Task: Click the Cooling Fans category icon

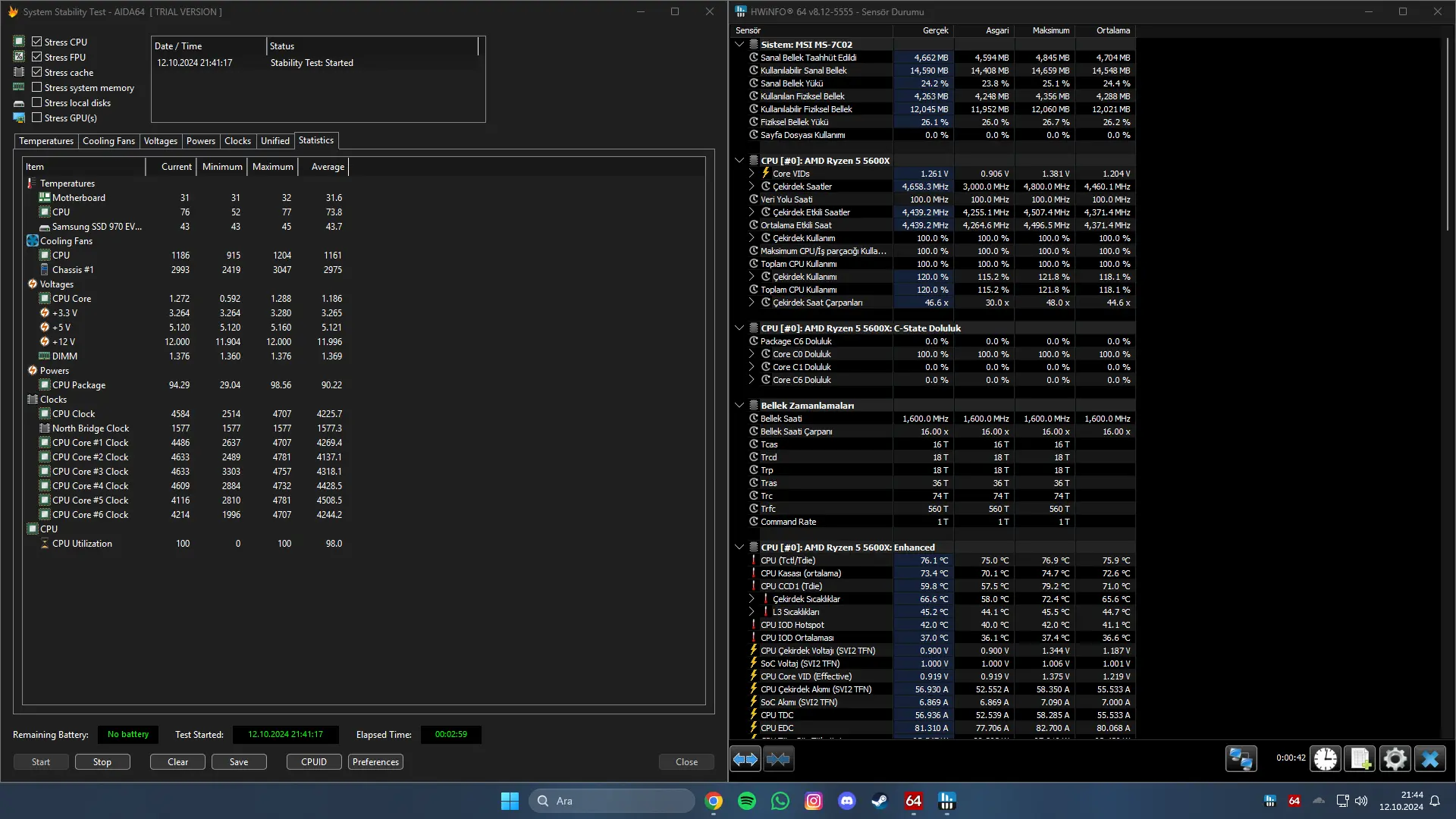Action: (x=33, y=241)
